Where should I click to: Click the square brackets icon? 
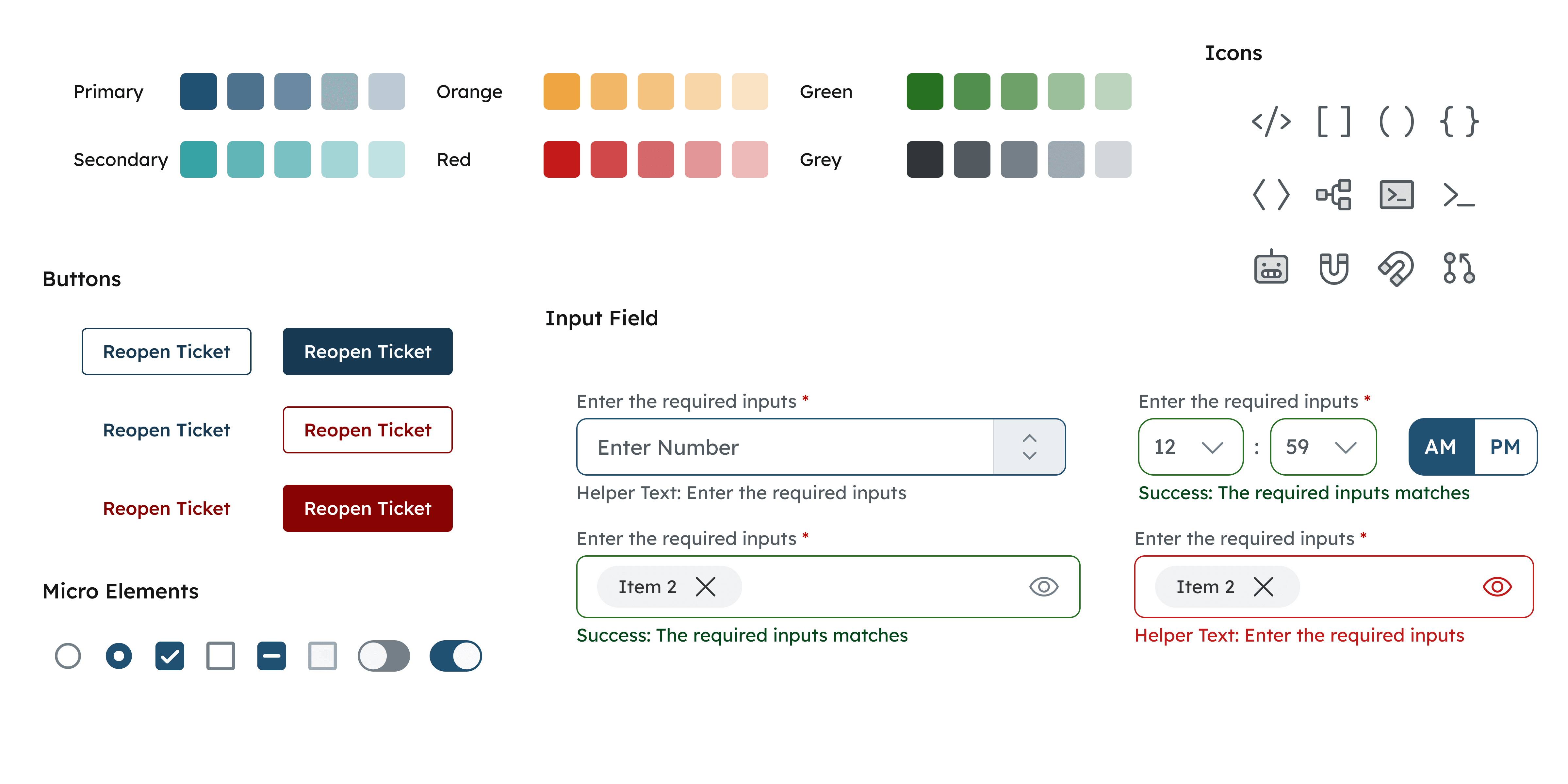pos(1334,122)
